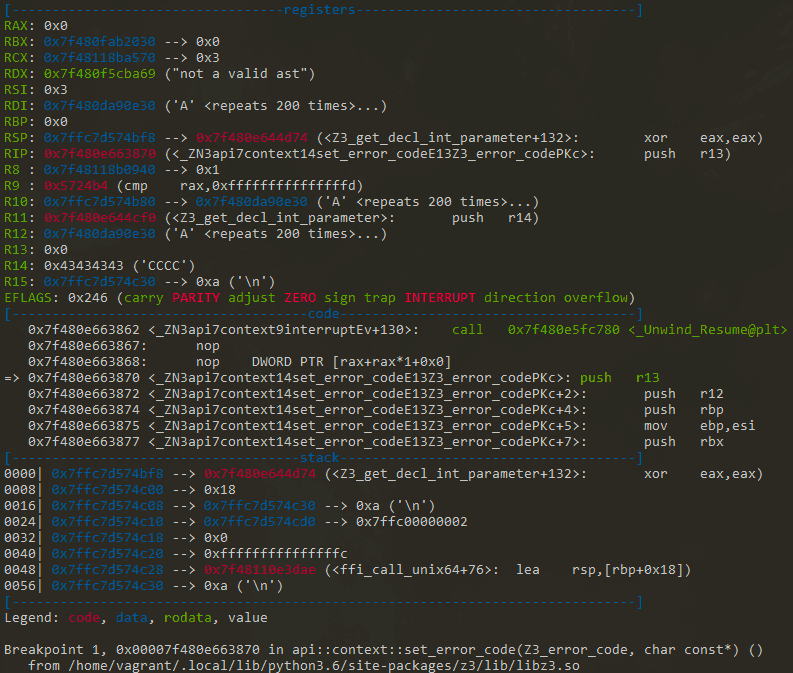Select RCX address 0x7f48118ba570
The image size is (793, 673).
pos(99,58)
